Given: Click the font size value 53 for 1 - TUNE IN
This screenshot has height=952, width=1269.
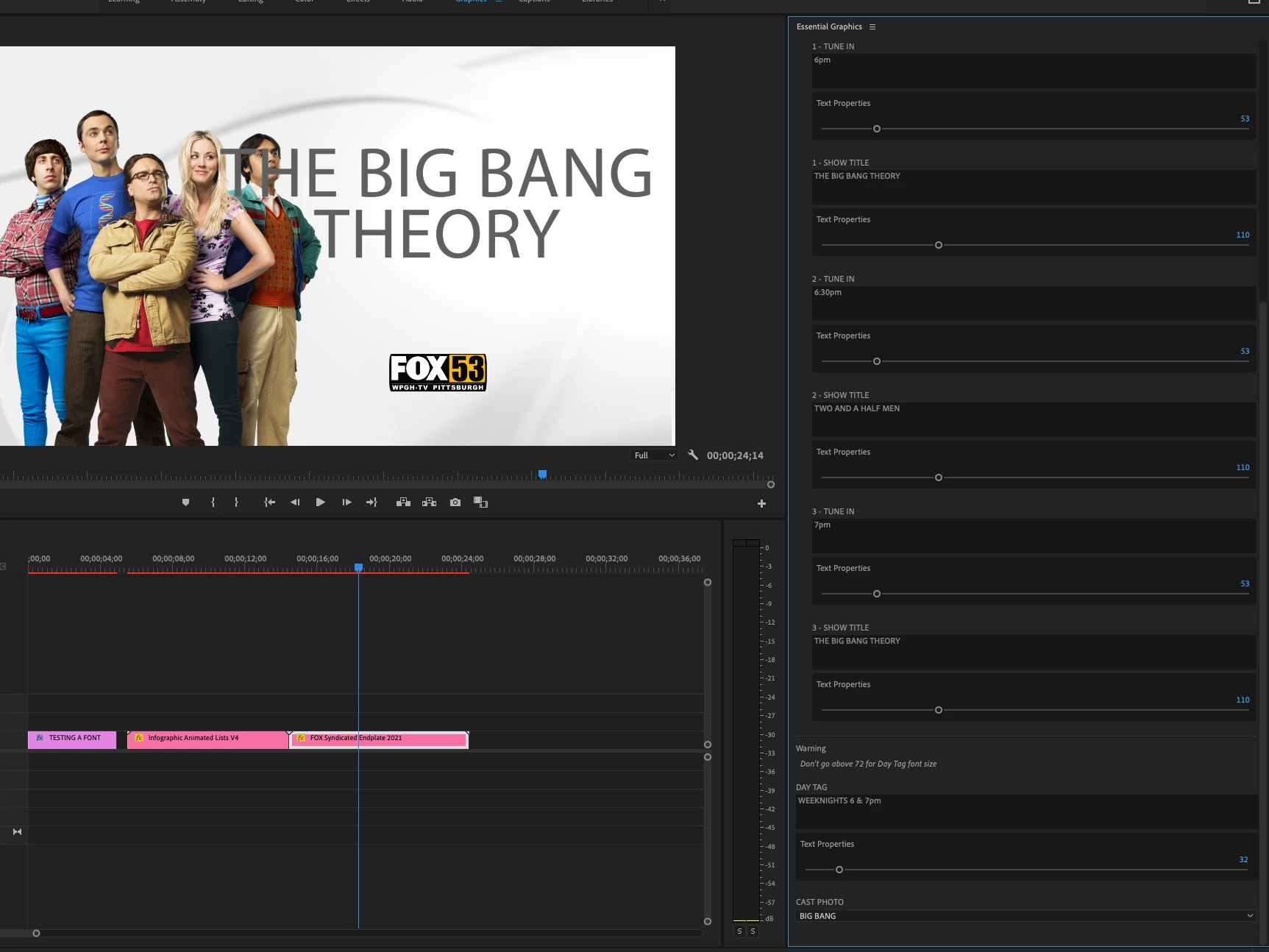Looking at the screenshot, I should (1245, 118).
